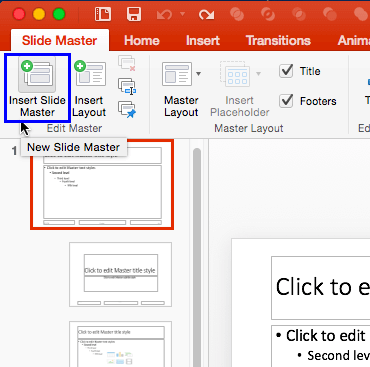Click the yellow minimize window button
The image size is (370, 367).
click(39, 14)
